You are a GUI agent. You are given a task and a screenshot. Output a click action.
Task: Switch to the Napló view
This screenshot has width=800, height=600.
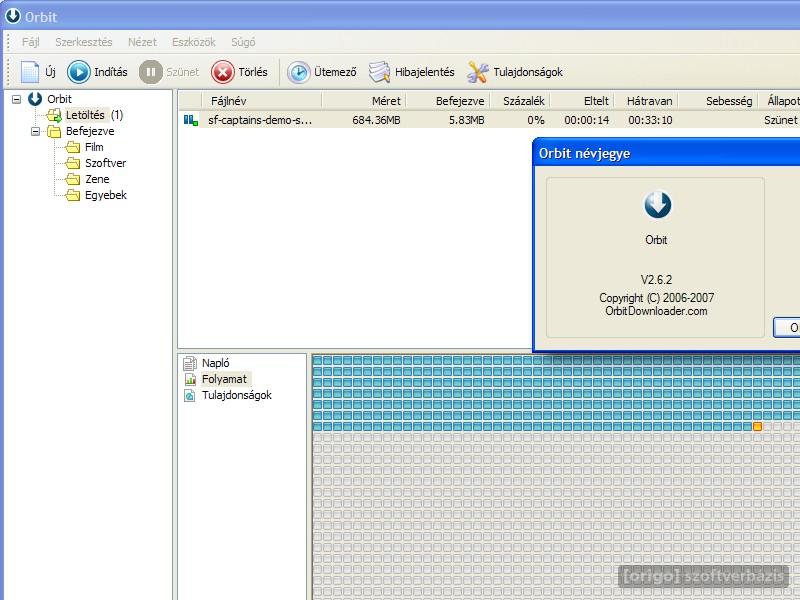[x=215, y=363]
